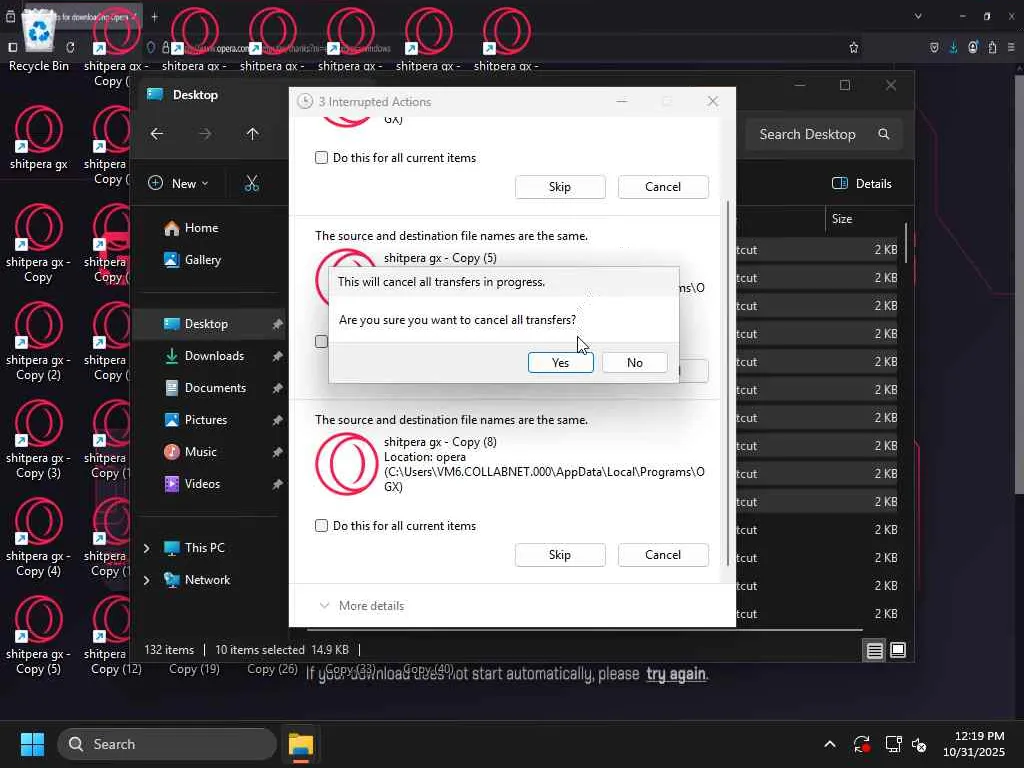Go up one folder level in Explorer
1024x768 pixels.
(253, 134)
